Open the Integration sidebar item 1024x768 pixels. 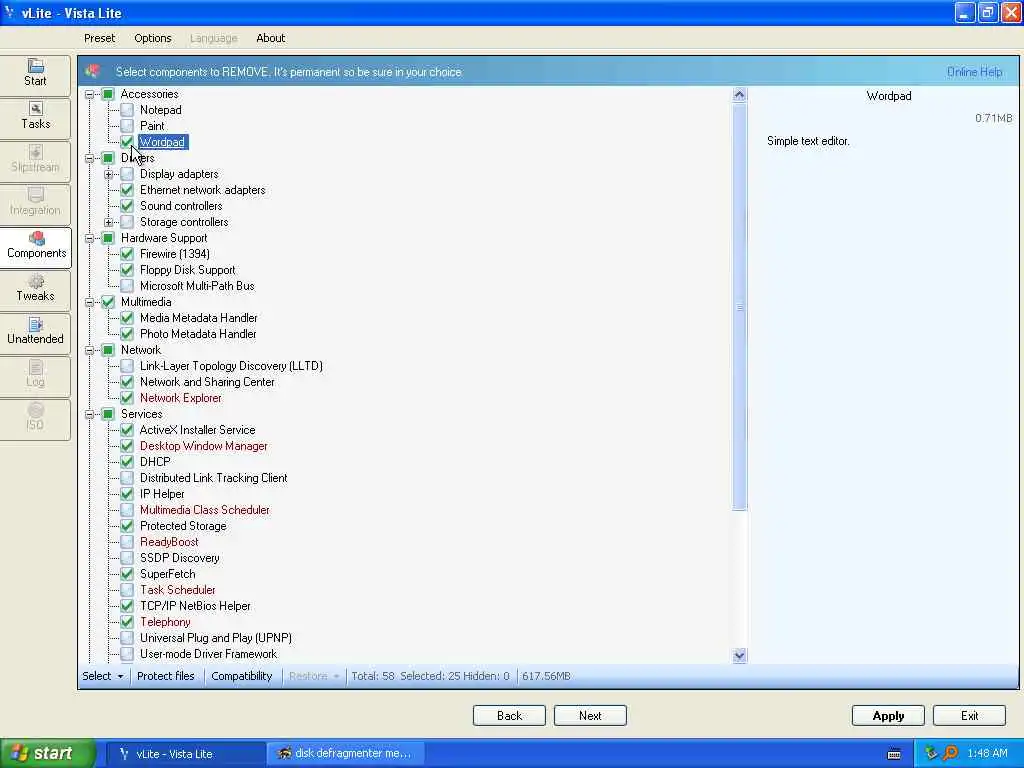click(x=35, y=203)
